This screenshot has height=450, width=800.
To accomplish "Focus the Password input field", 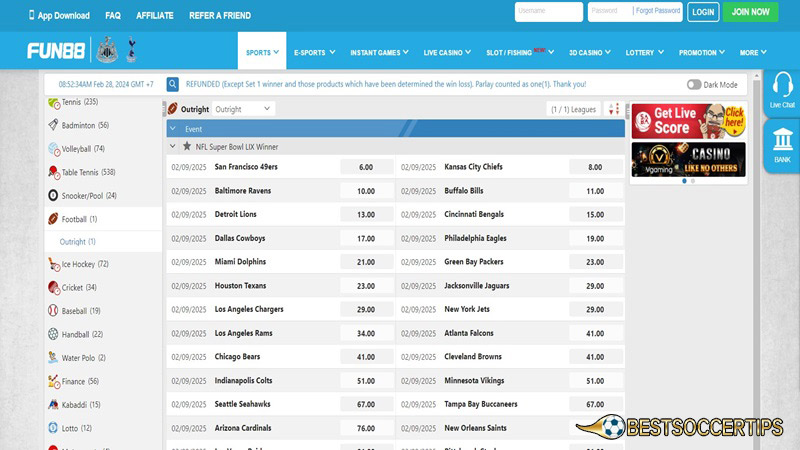I will point(610,12).
